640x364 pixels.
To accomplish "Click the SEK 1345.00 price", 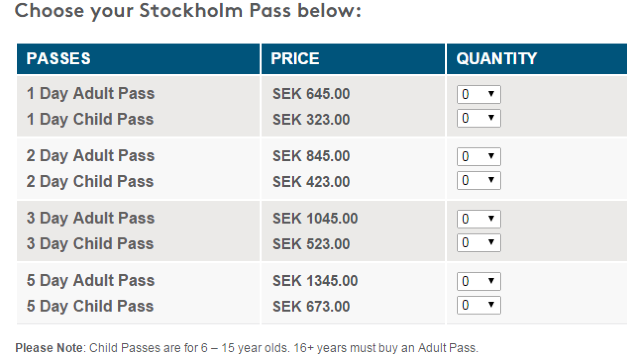I will pos(315,281).
